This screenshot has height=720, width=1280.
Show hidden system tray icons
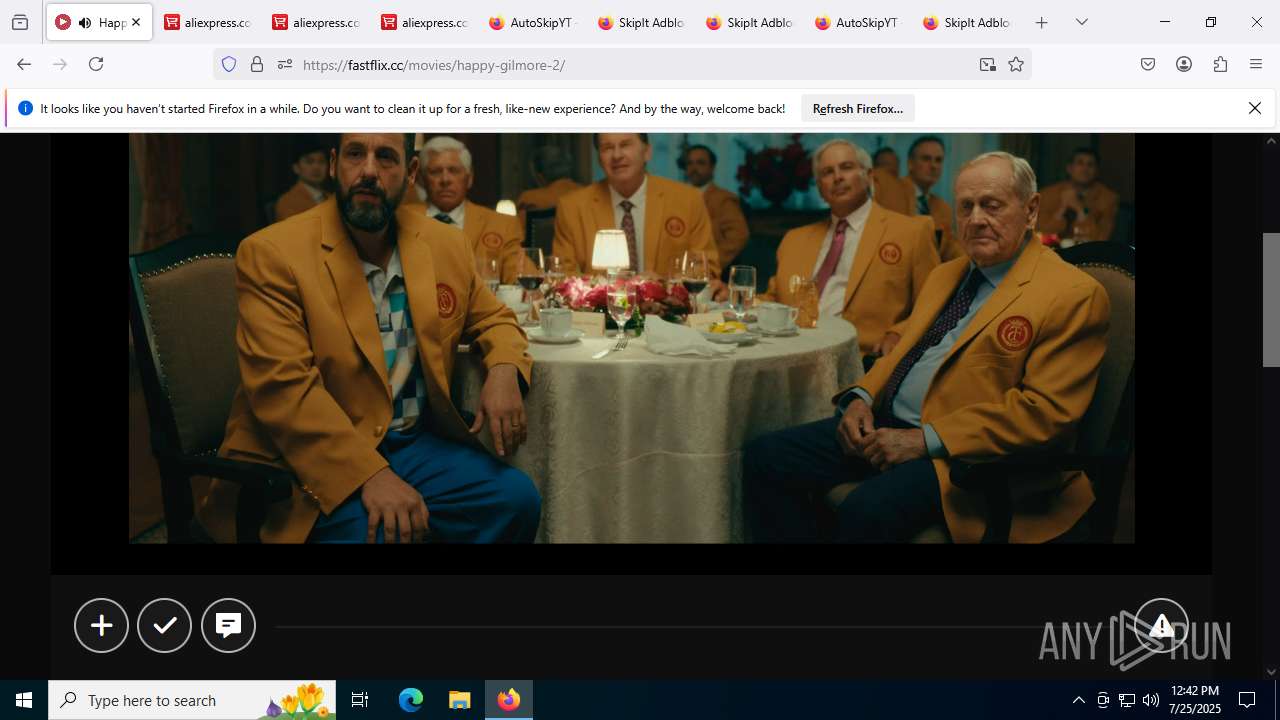1078,700
